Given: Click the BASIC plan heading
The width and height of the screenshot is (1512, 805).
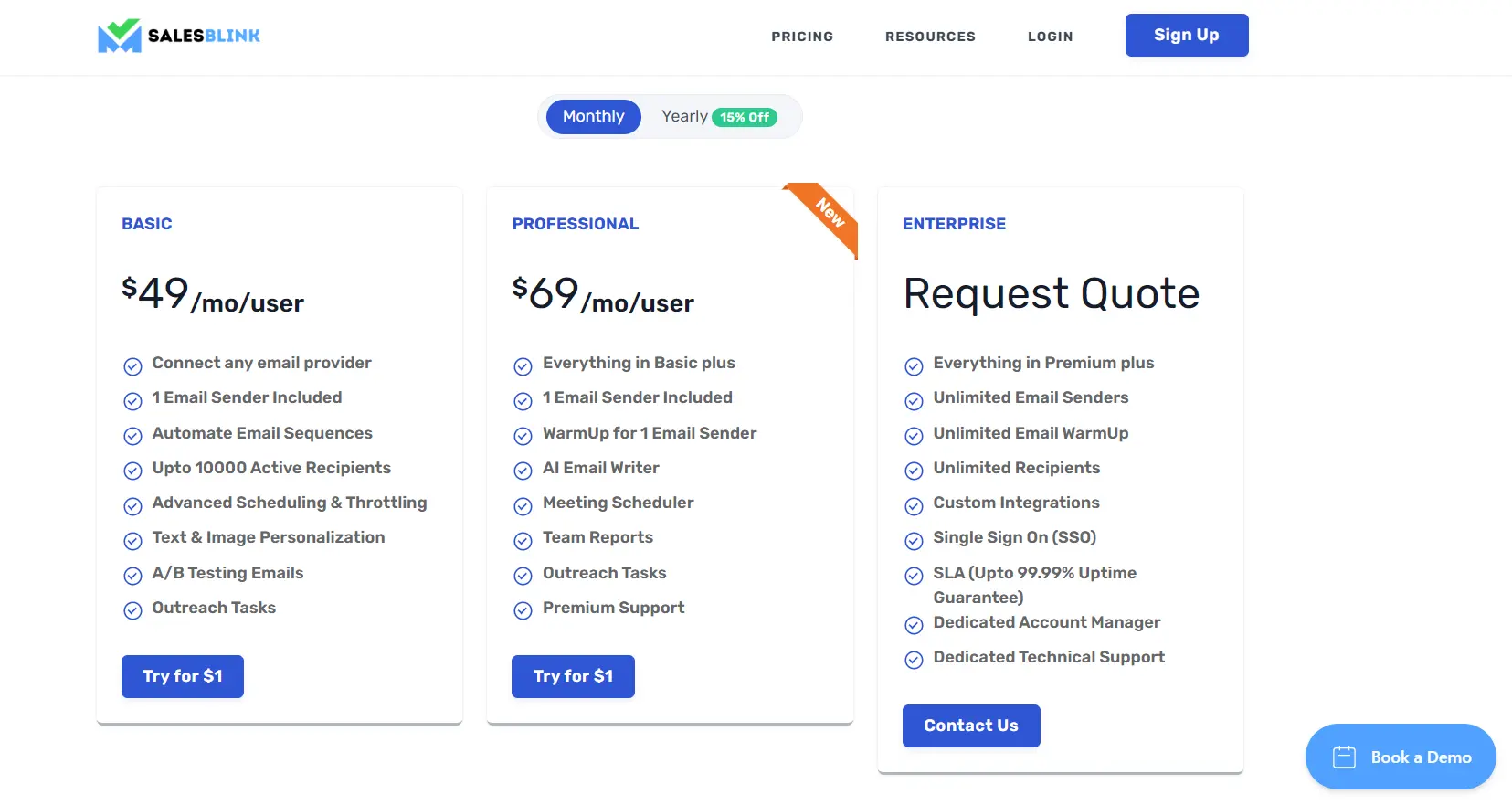Looking at the screenshot, I should pos(147,224).
